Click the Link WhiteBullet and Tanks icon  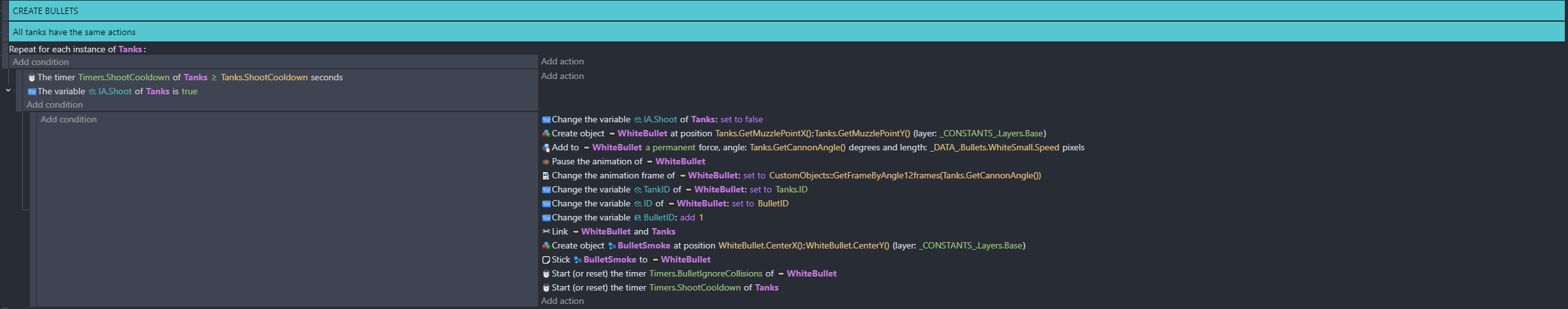coord(546,232)
